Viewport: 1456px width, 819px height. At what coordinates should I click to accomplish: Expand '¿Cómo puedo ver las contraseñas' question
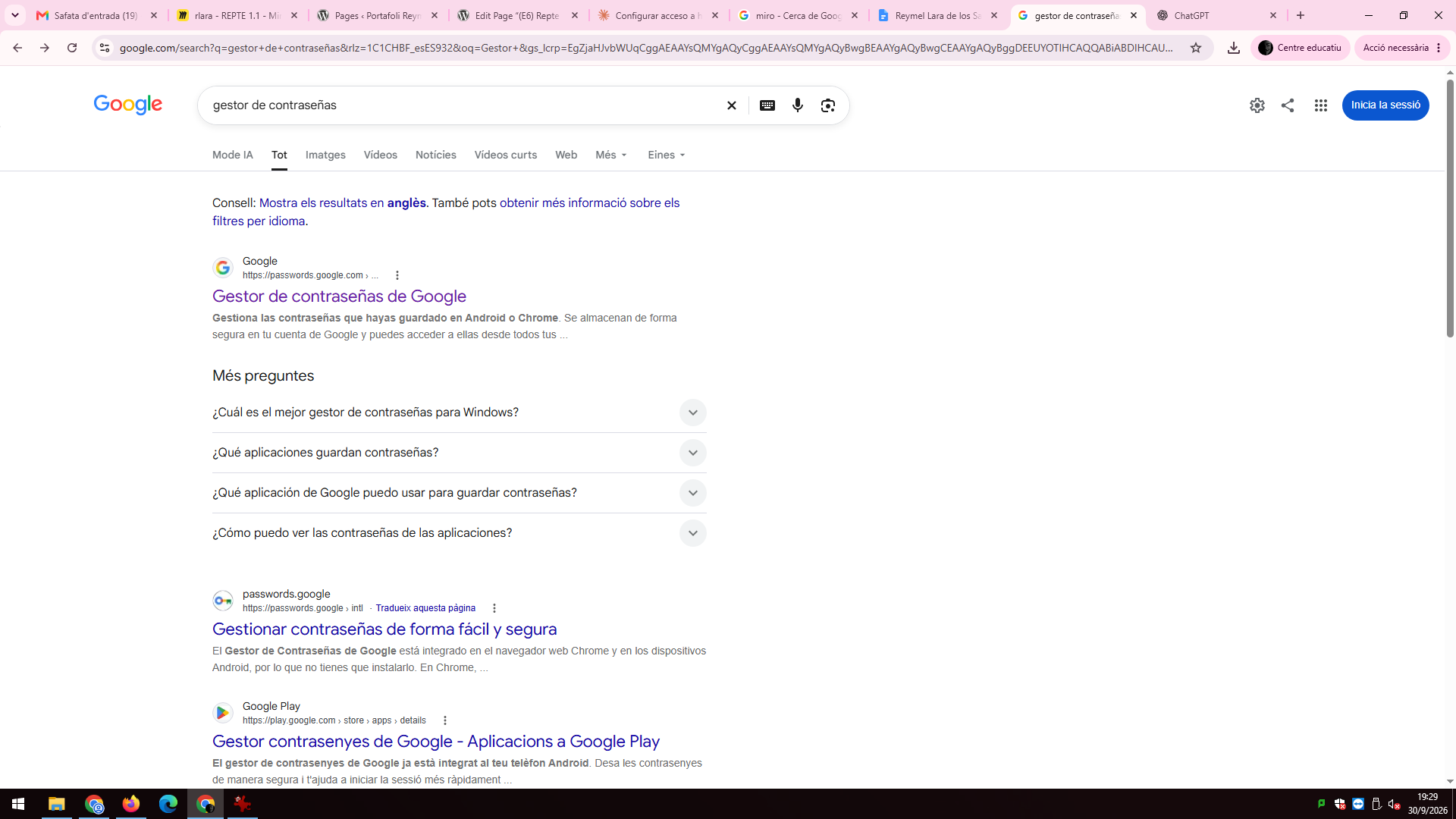pyautogui.click(x=459, y=533)
